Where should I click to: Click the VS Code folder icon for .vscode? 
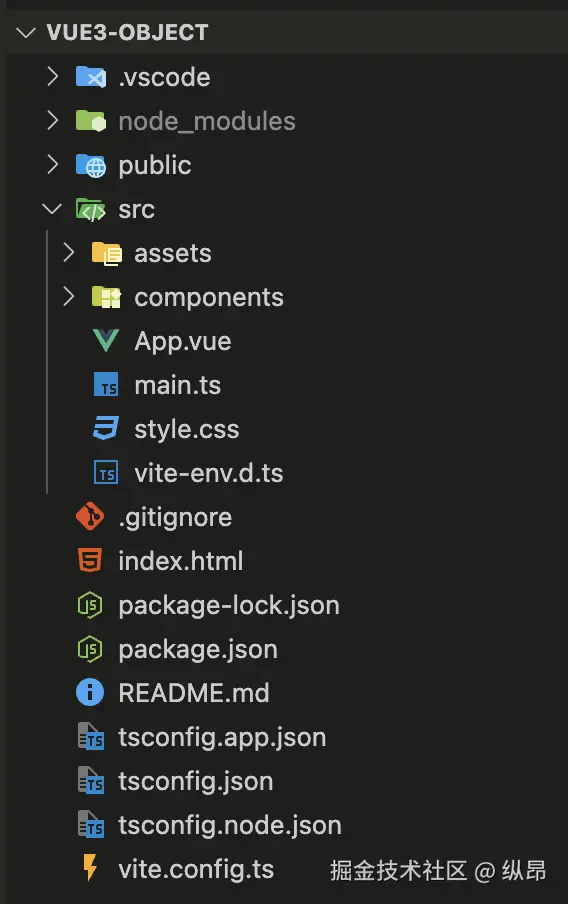[x=91, y=77]
